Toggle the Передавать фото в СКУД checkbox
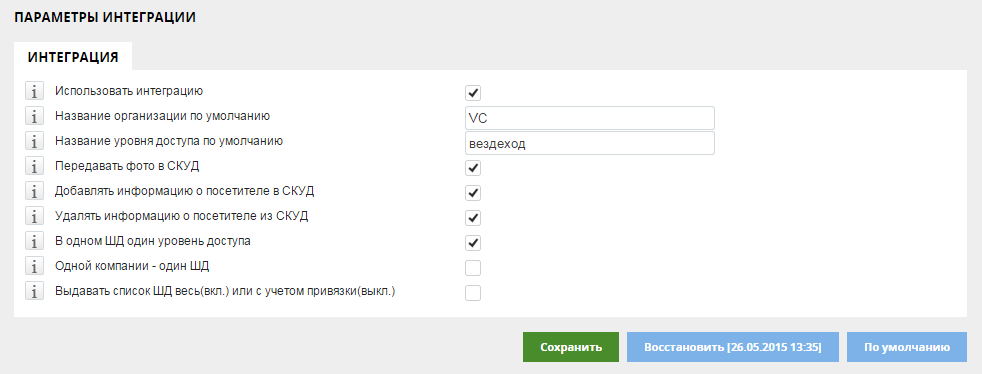982x374 pixels. [x=473, y=168]
